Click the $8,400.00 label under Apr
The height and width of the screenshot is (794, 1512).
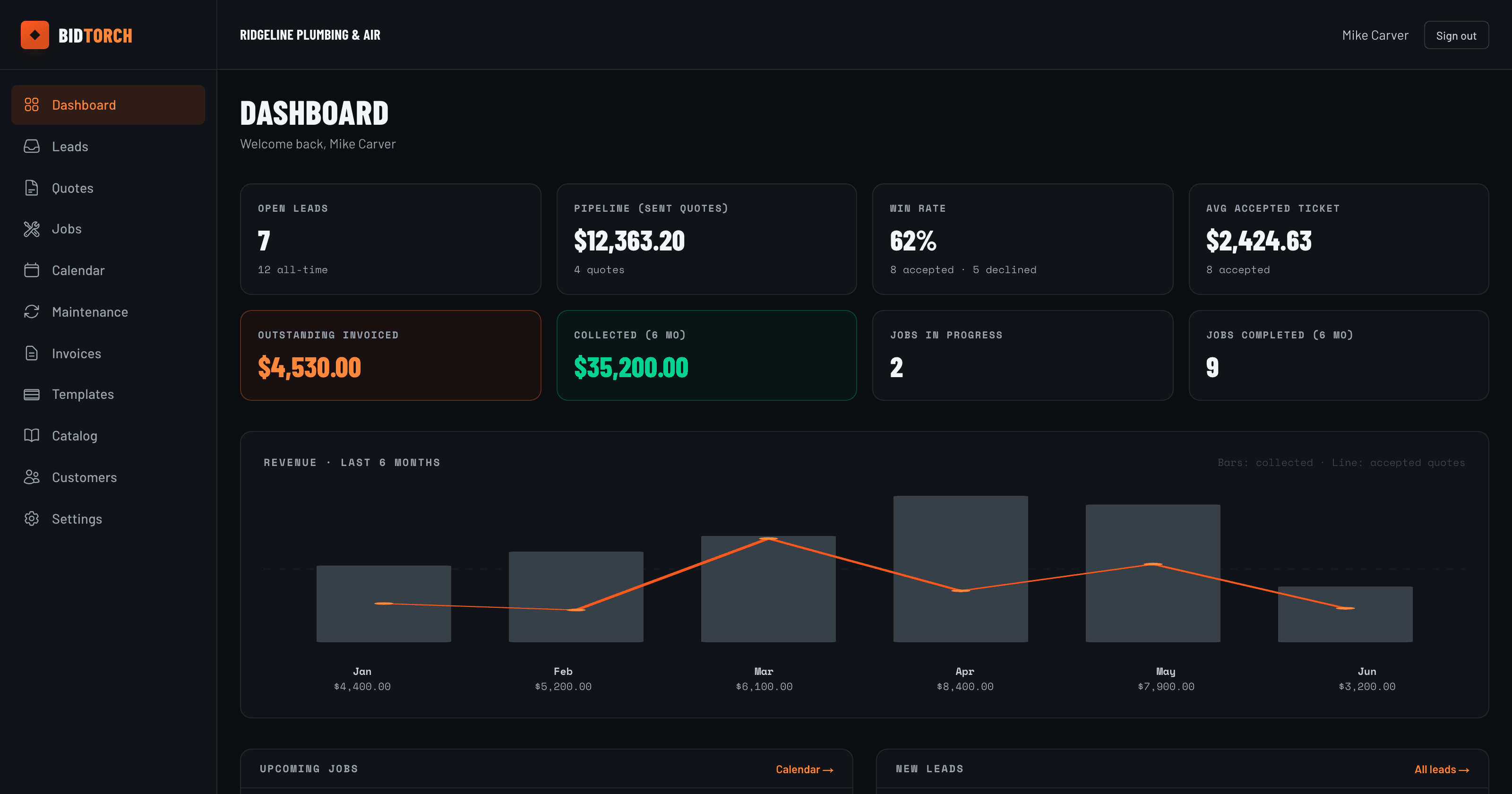click(965, 687)
